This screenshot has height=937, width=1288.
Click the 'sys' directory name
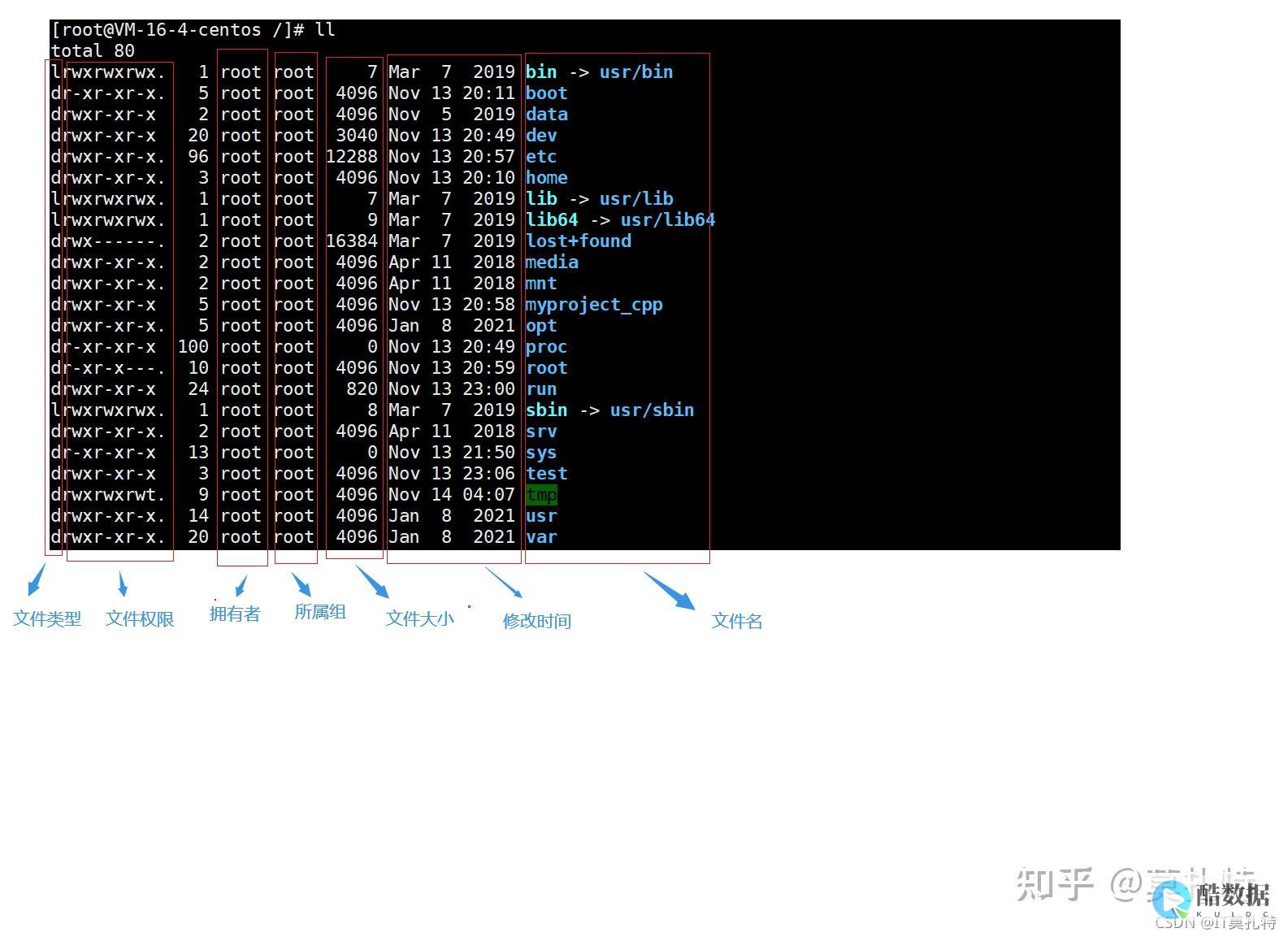point(541,453)
